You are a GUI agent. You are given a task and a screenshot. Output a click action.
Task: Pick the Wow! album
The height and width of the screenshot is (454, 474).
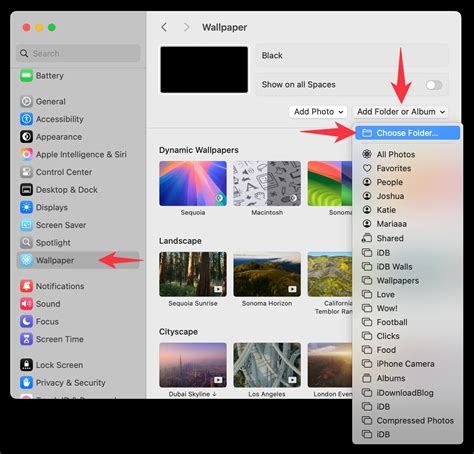tap(408, 308)
